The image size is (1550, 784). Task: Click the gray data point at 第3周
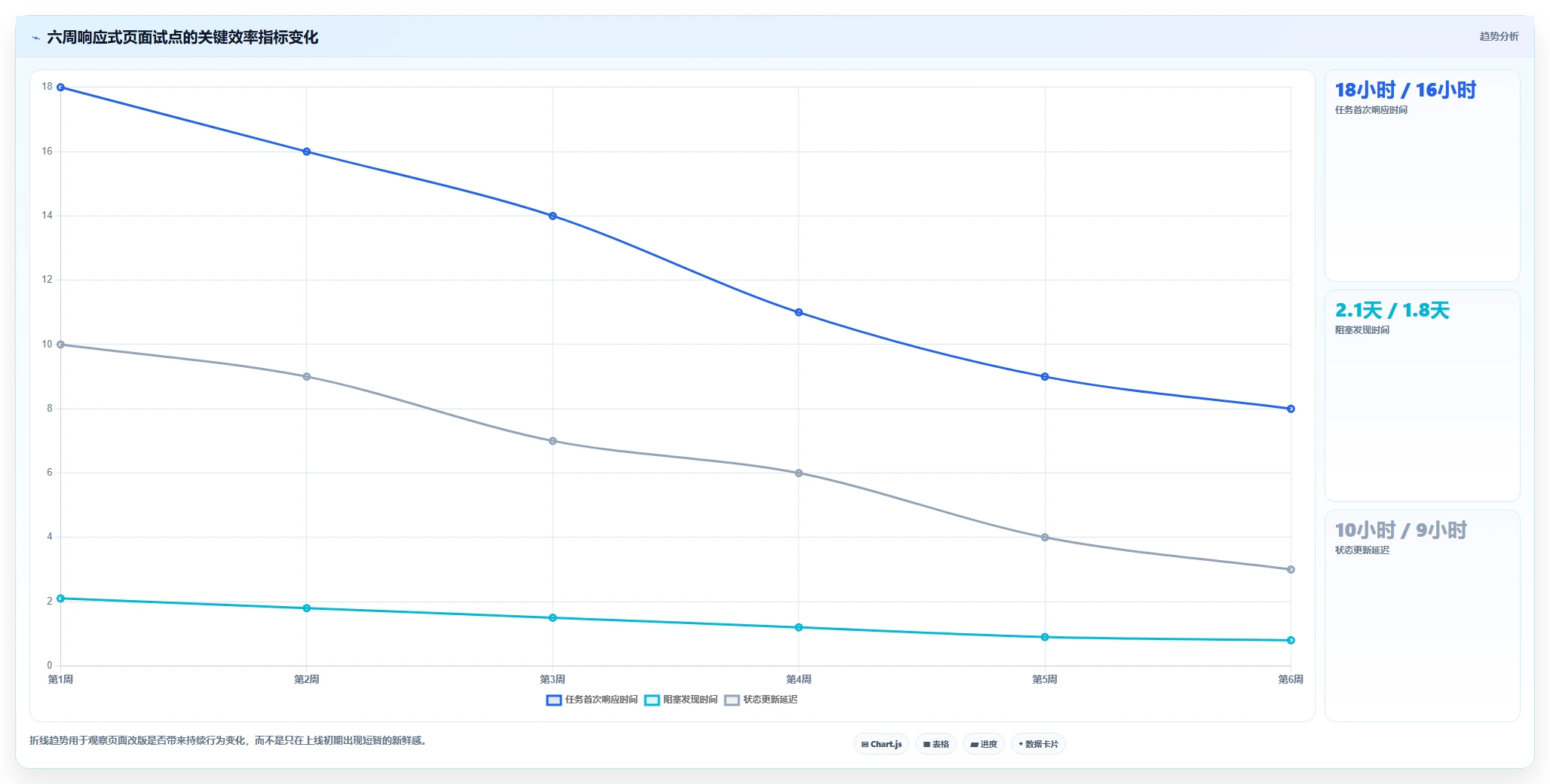(x=553, y=441)
